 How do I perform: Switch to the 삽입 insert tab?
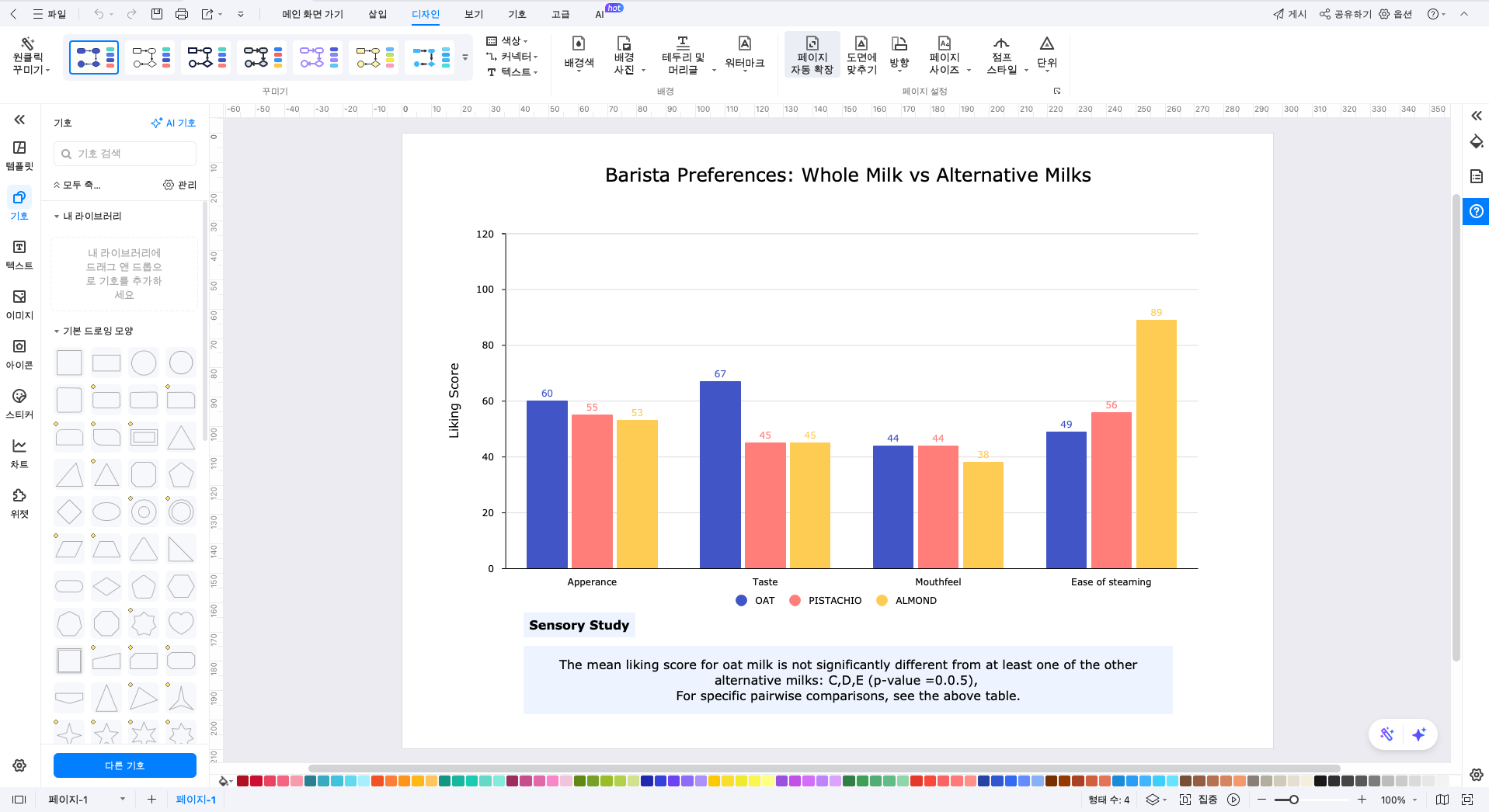tap(377, 14)
